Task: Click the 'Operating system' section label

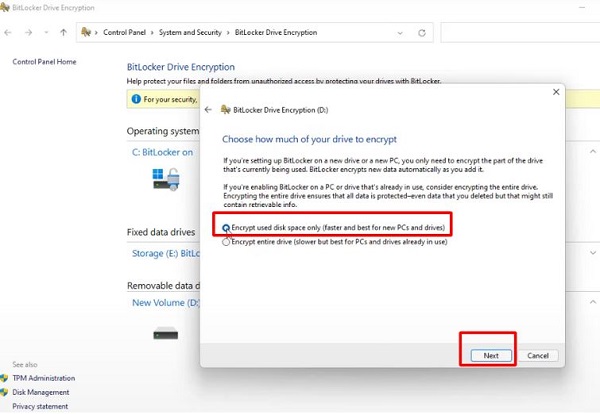Action: tap(163, 131)
